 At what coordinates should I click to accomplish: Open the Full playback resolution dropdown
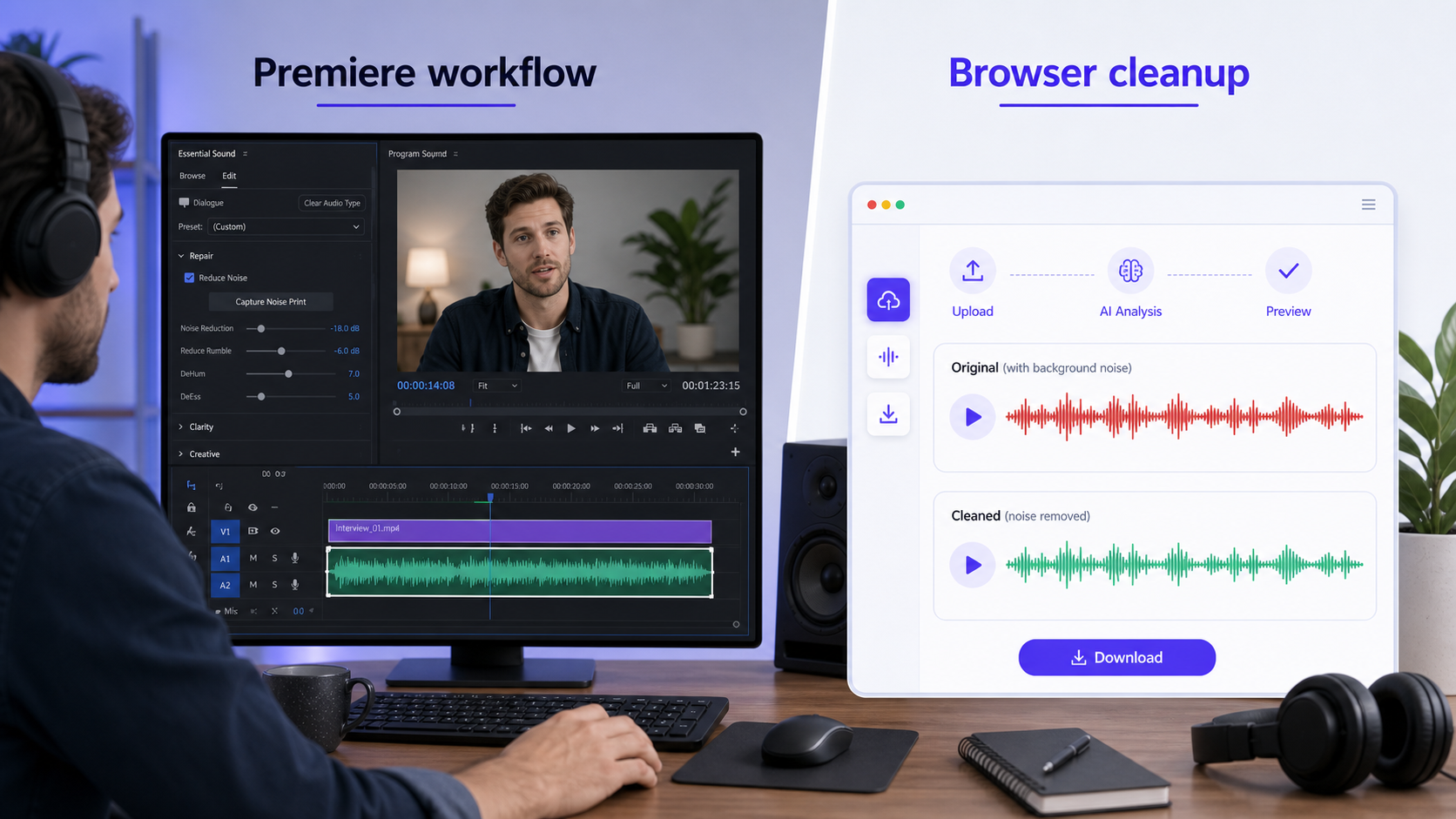pos(646,386)
